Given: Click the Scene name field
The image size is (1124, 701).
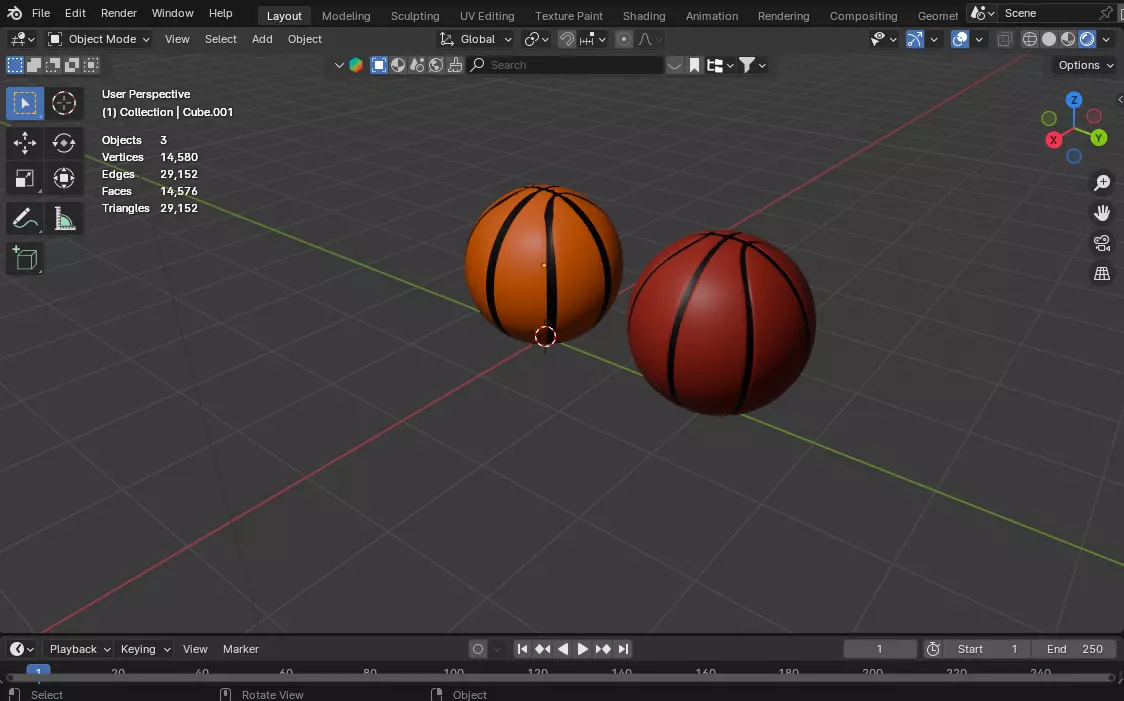Looking at the screenshot, I should point(1049,13).
